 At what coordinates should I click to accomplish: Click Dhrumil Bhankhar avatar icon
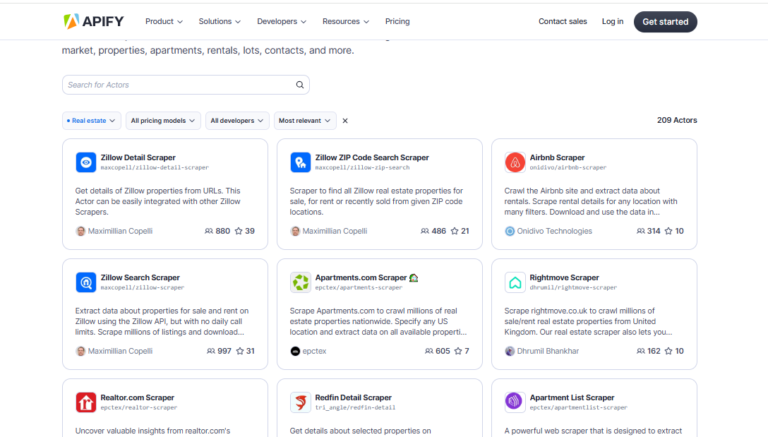point(510,351)
